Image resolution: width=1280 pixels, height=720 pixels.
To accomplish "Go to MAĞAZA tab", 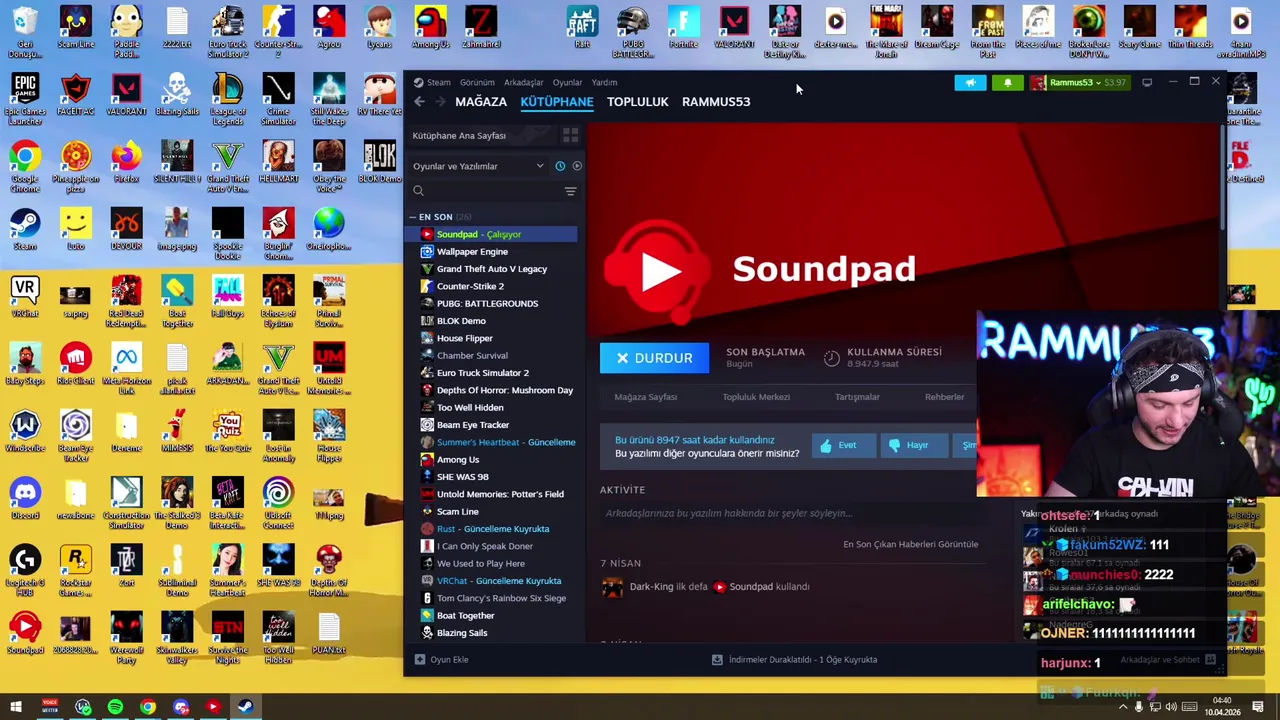I will tap(481, 102).
